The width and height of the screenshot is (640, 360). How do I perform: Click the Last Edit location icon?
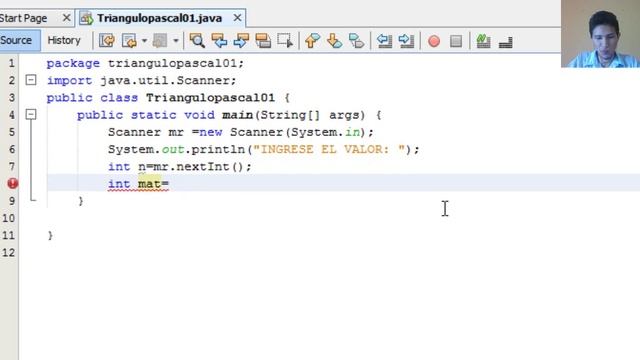click(107, 41)
